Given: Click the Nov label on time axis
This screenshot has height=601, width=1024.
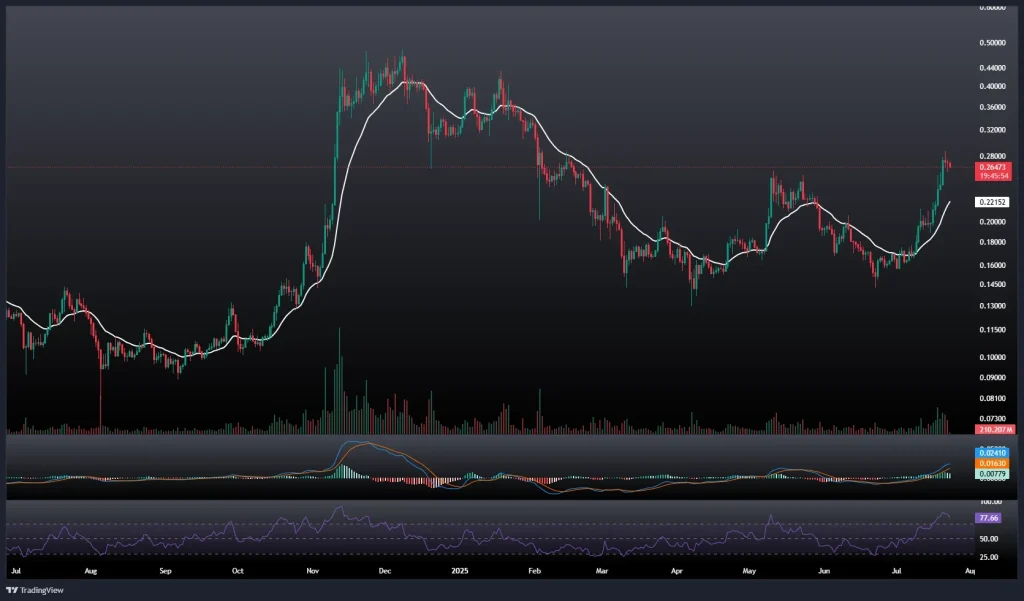Looking at the screenshot, I should click(313, 570).
